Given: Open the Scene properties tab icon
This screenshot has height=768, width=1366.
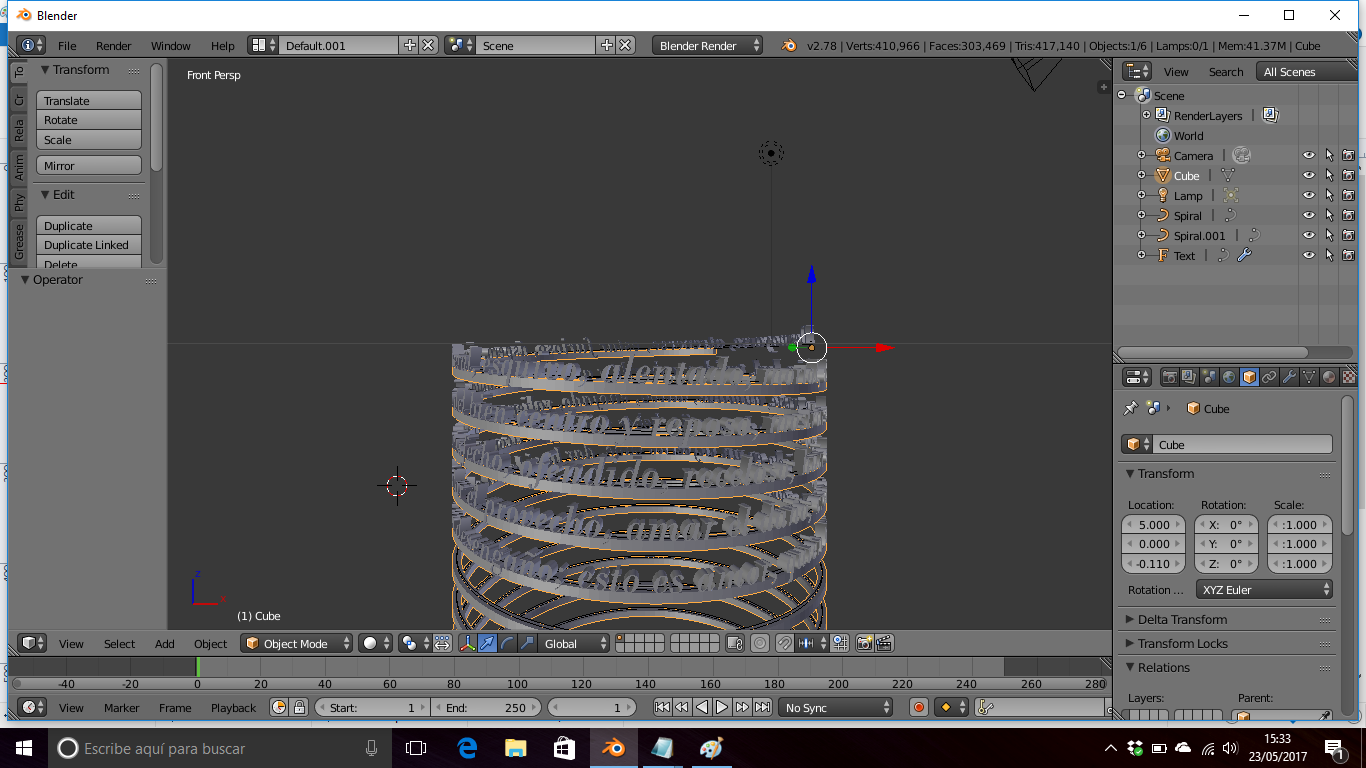Looking at the screenshot, I should [x=1209, y=377].
